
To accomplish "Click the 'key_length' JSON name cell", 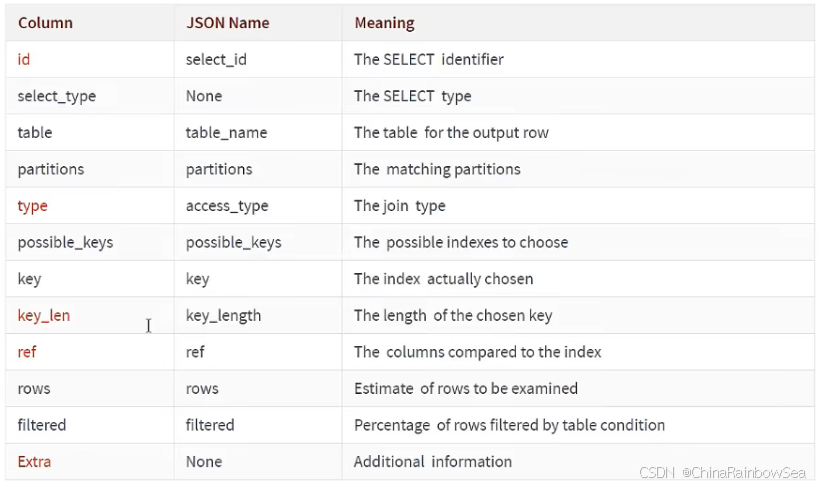I will coord(223,316).
